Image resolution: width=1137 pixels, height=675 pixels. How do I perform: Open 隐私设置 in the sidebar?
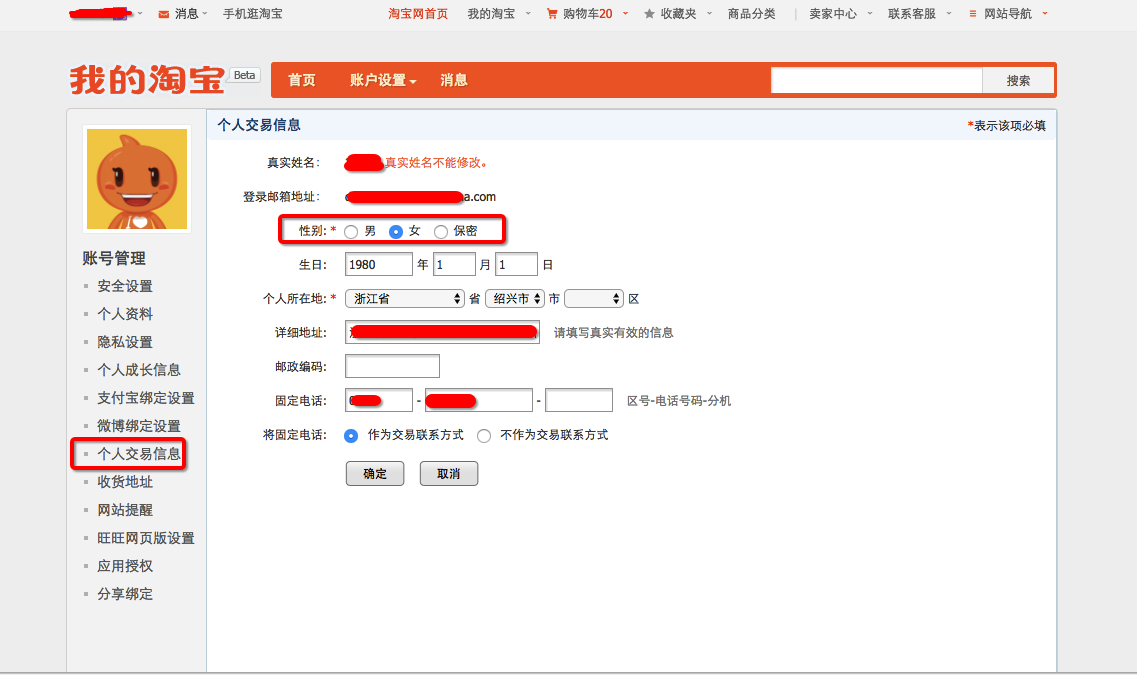point(125,342)
